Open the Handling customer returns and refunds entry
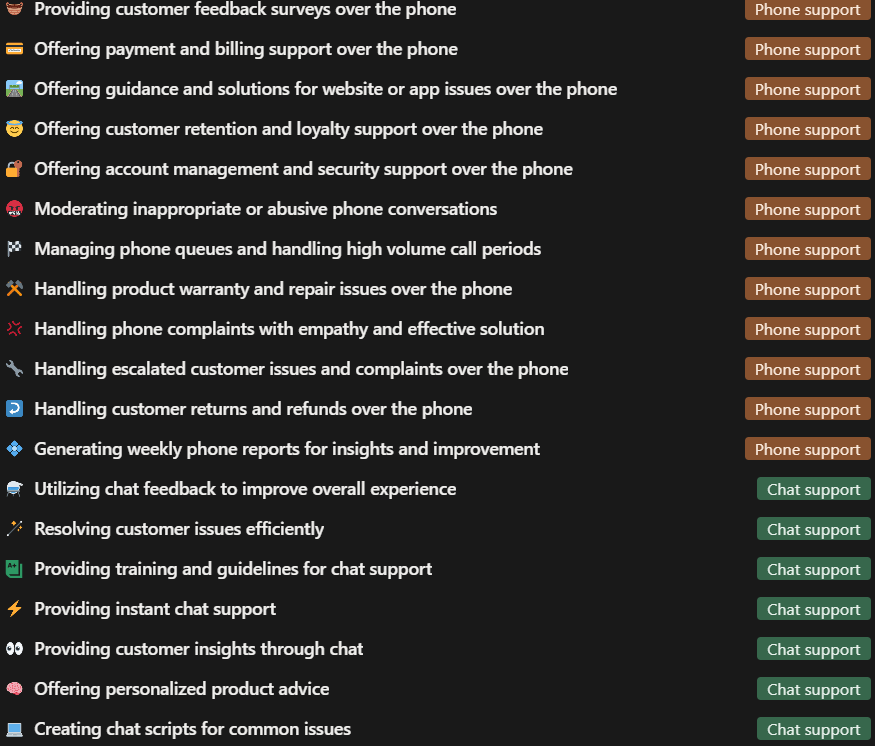This screenshot has height=746, width=875. pos(253,408)
